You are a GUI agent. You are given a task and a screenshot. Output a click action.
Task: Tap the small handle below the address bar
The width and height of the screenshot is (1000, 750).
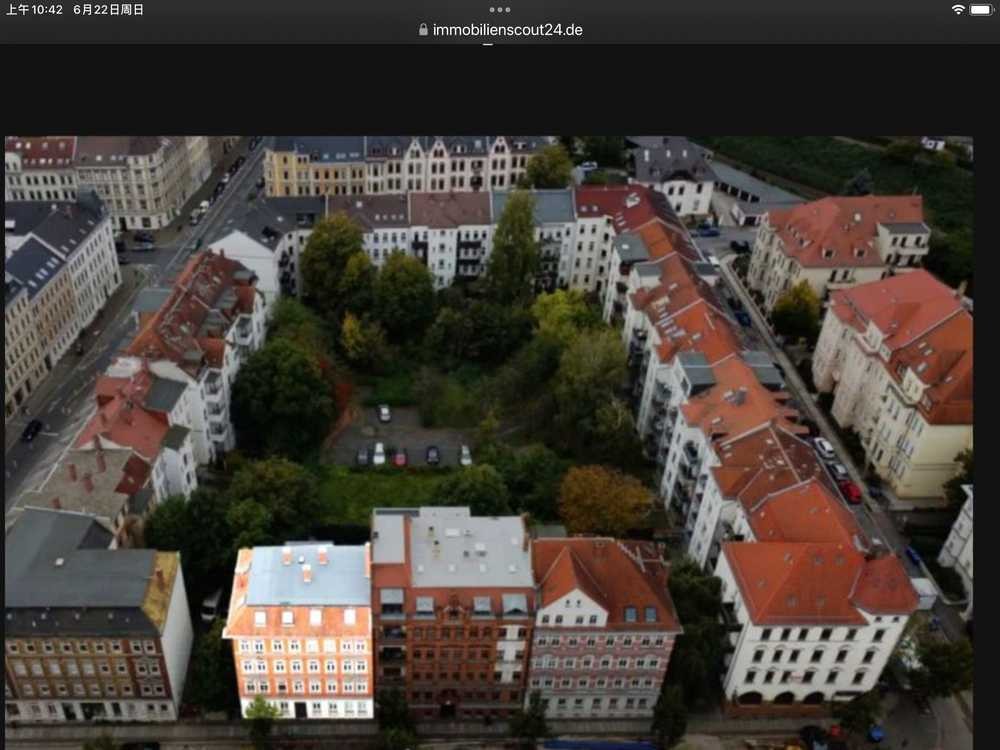click(x=488, y=44)
